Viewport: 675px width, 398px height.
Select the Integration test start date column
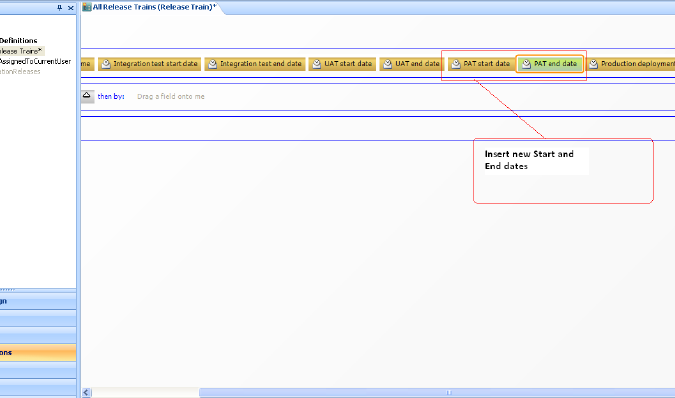[x=149, y=64]
